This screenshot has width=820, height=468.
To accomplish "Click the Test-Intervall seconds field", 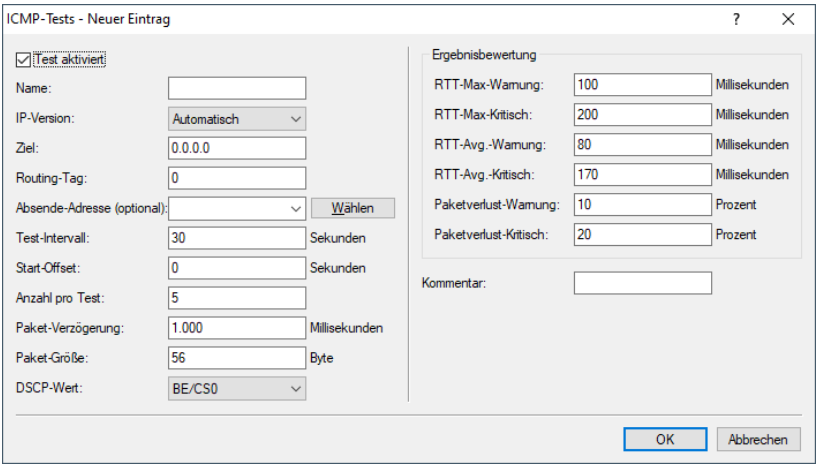I will click(236, 238).
